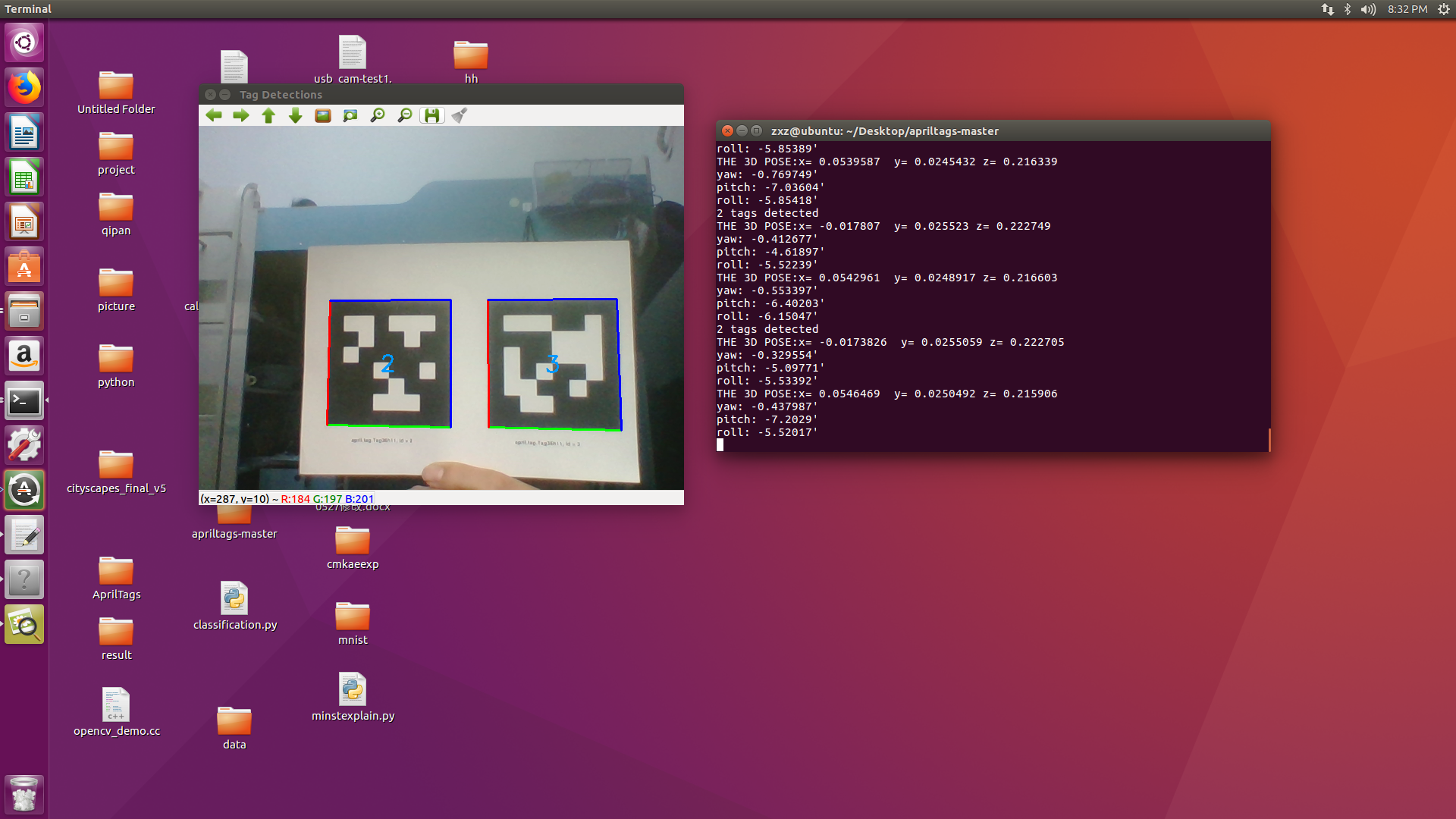1456x819 pixels.
Task: Open the network indicator menu
Action: pyautogui.click(x=1327, y=9)
